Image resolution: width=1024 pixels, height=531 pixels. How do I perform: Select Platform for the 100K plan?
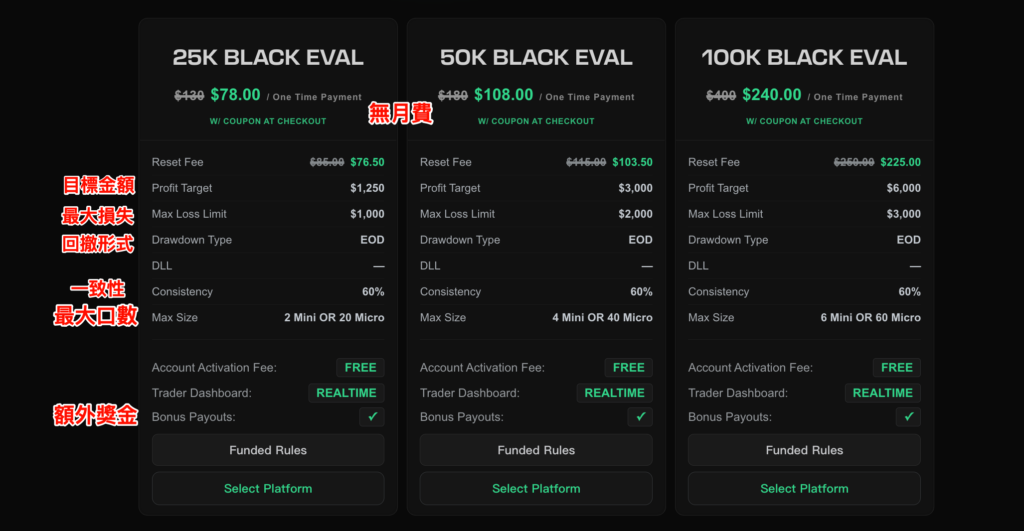tap(804, 489)
